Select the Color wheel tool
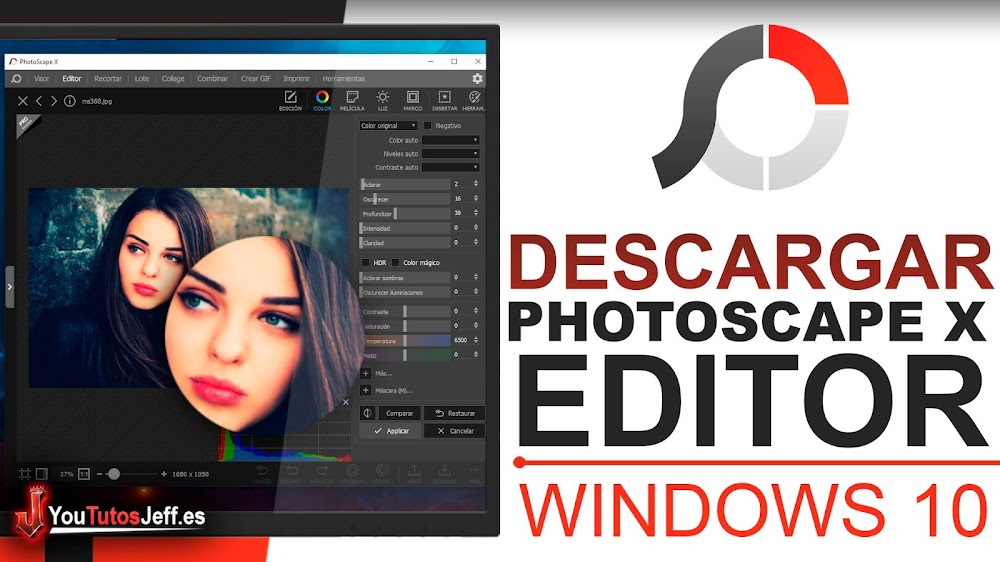The height and width of the screenshot is (562, 1000). click(x=322, y=100)
